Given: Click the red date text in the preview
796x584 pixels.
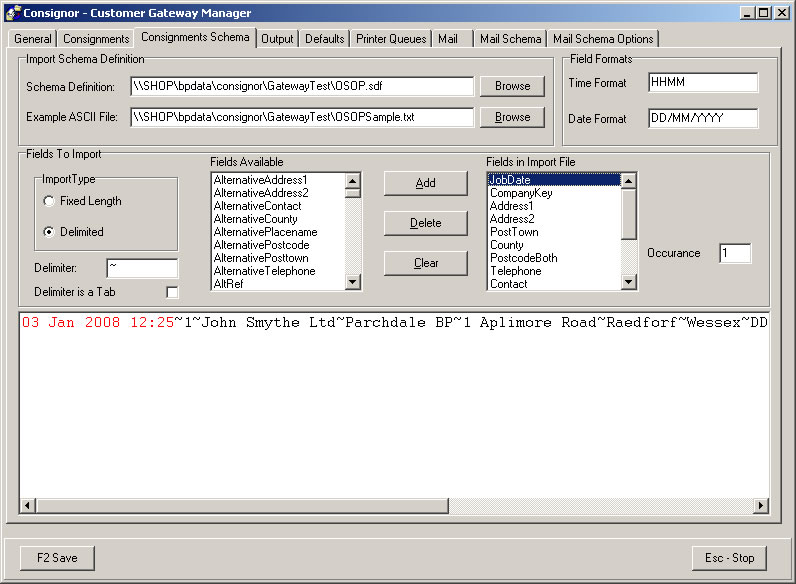Looking at the screenshot, I should (98, 322).
